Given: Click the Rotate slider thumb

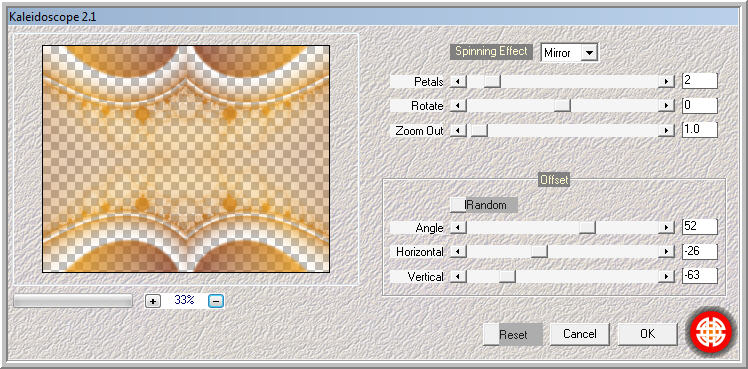Looking at the screenshot, I should [x=562, y=105].
